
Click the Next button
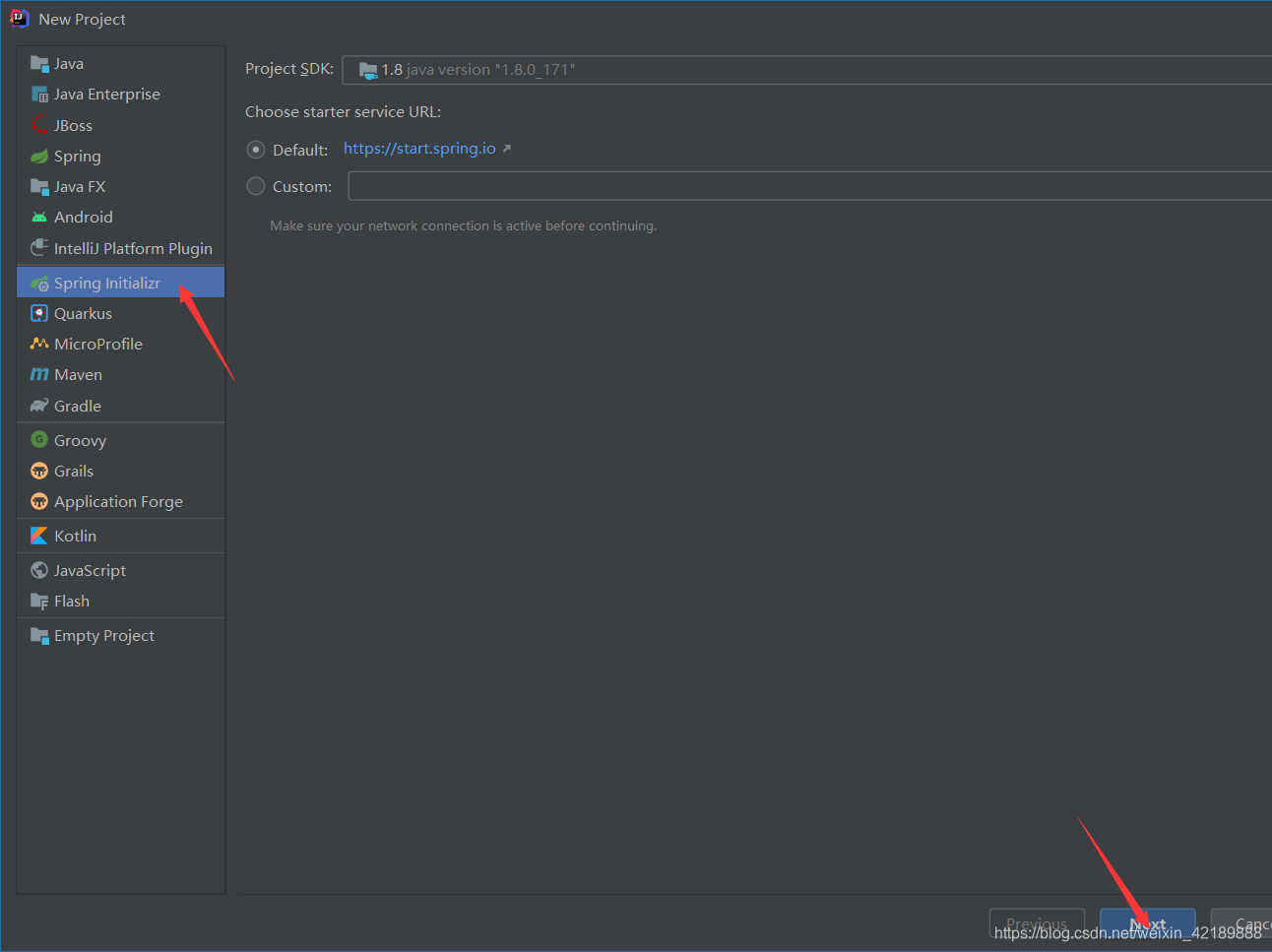pos(1148,924)
